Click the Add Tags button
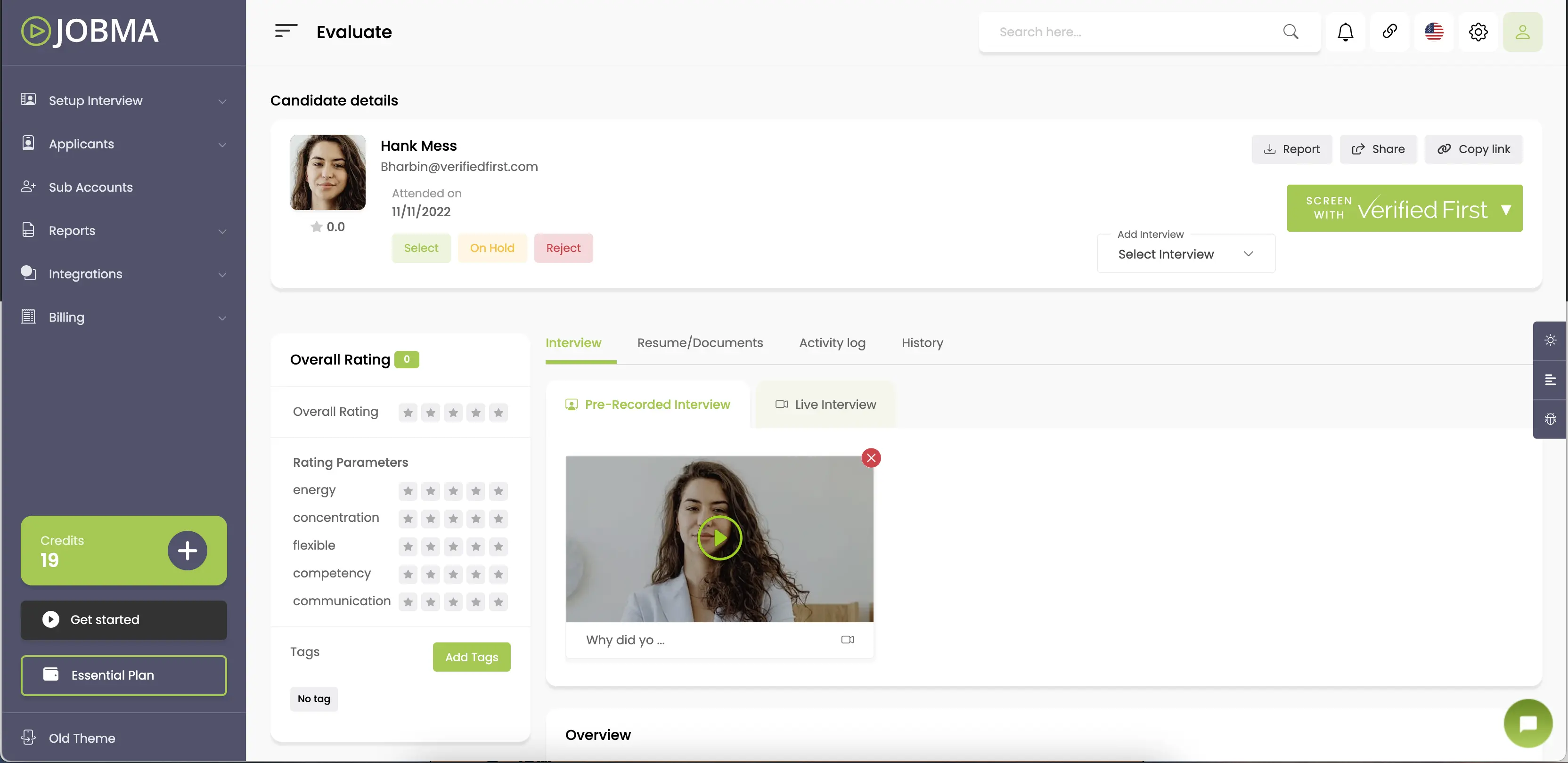Image resolution: width=1568 pixels, height=763 pixels. click(x=471, y=657)
